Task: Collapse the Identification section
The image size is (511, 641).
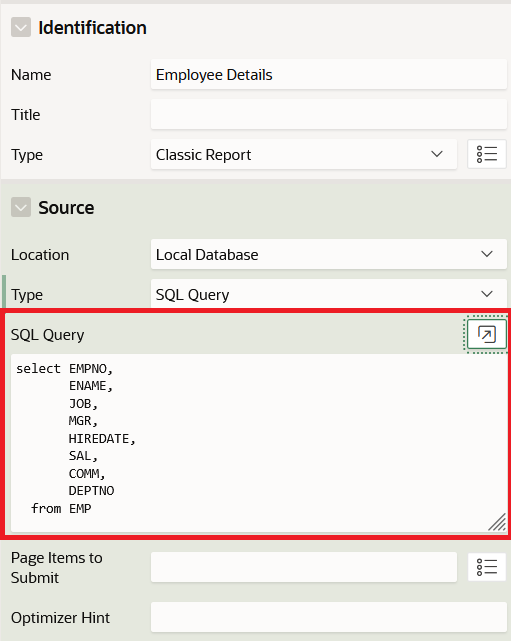Action: [21, 27]
